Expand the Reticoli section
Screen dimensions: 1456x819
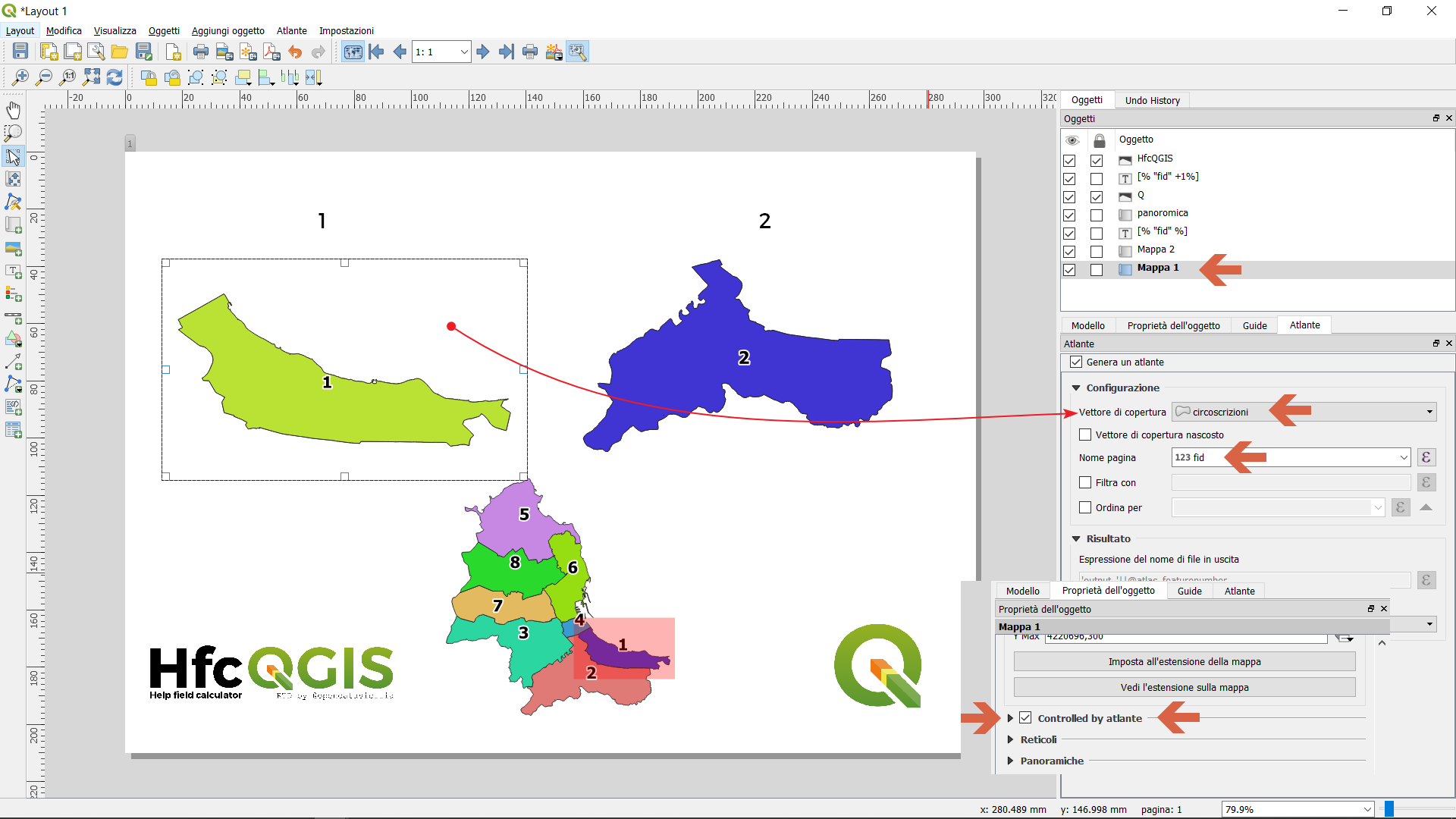pos(1010,739)
